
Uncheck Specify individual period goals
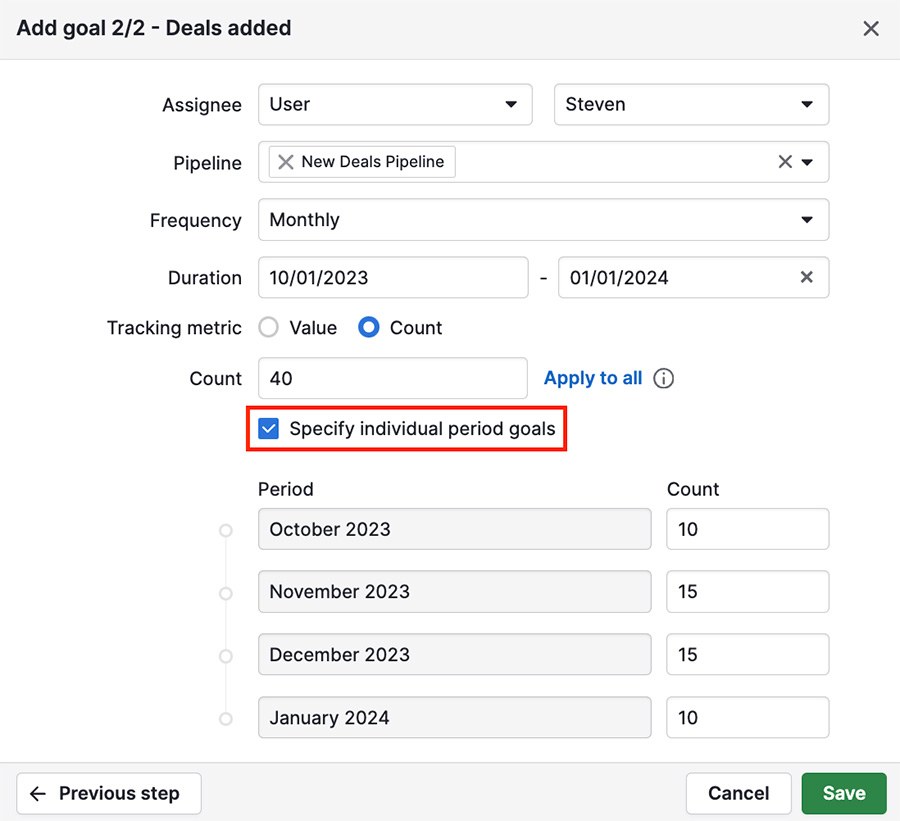click(267, 428)
